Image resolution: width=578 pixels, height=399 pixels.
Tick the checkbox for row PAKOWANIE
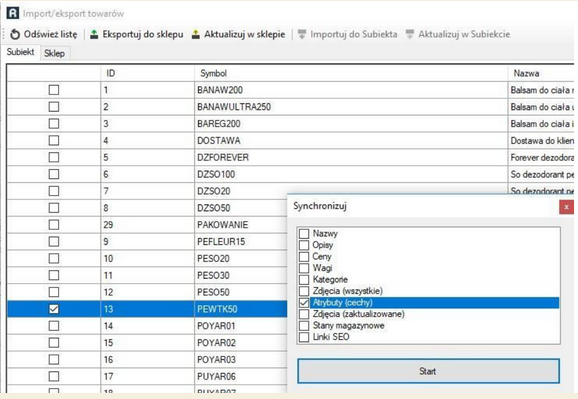pyautogui.click(x=54, y=225)
